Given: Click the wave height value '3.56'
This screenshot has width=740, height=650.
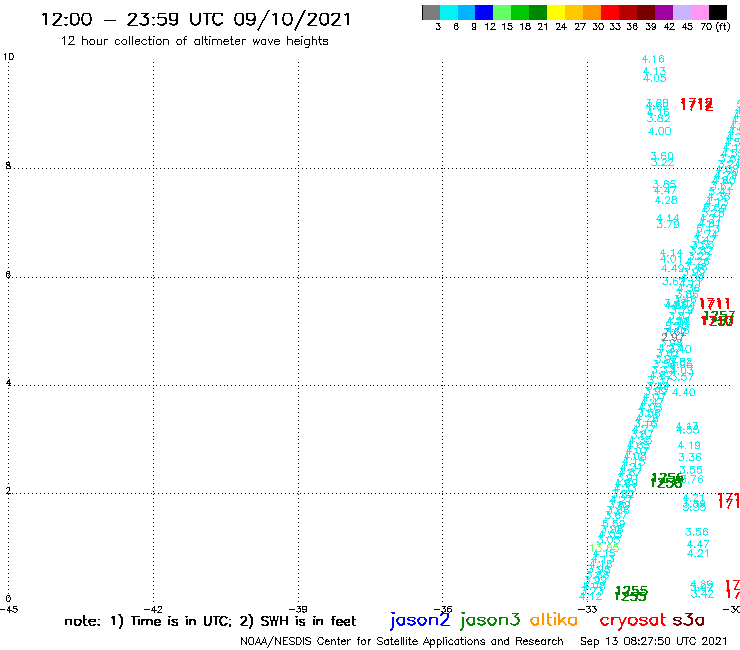Looking at the screenshot, I should (697, 532).
